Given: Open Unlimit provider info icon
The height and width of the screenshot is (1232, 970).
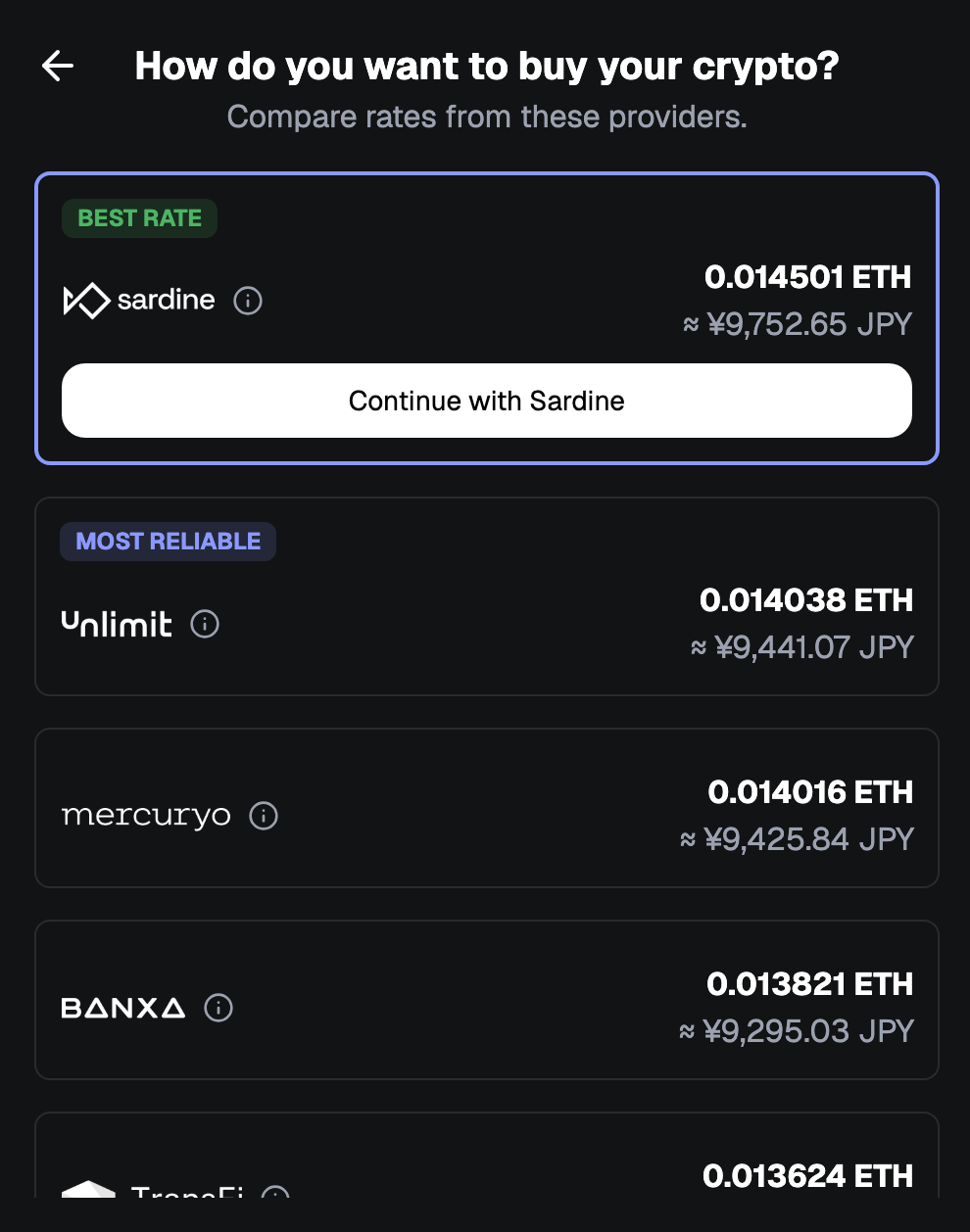Looking at the screenshot, I should point(205,624).
